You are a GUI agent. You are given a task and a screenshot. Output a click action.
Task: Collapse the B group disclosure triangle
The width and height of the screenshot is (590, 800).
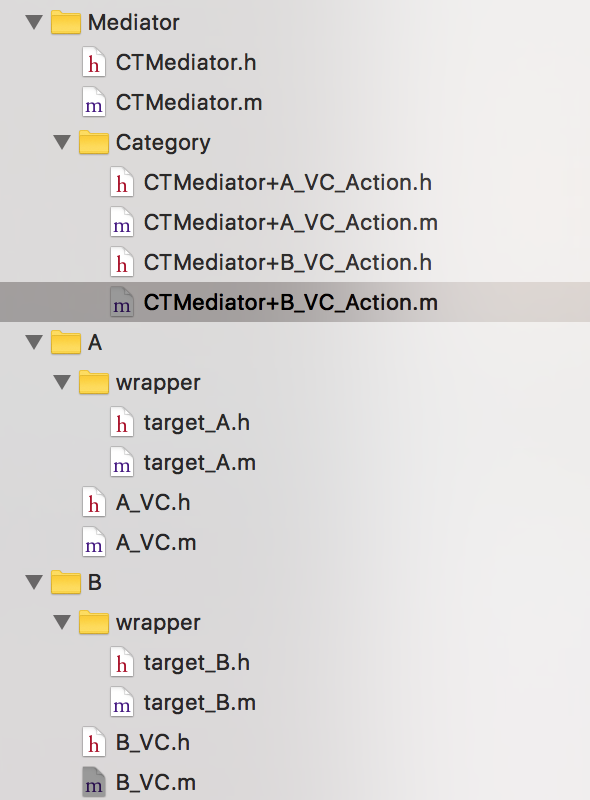(34, 582)
